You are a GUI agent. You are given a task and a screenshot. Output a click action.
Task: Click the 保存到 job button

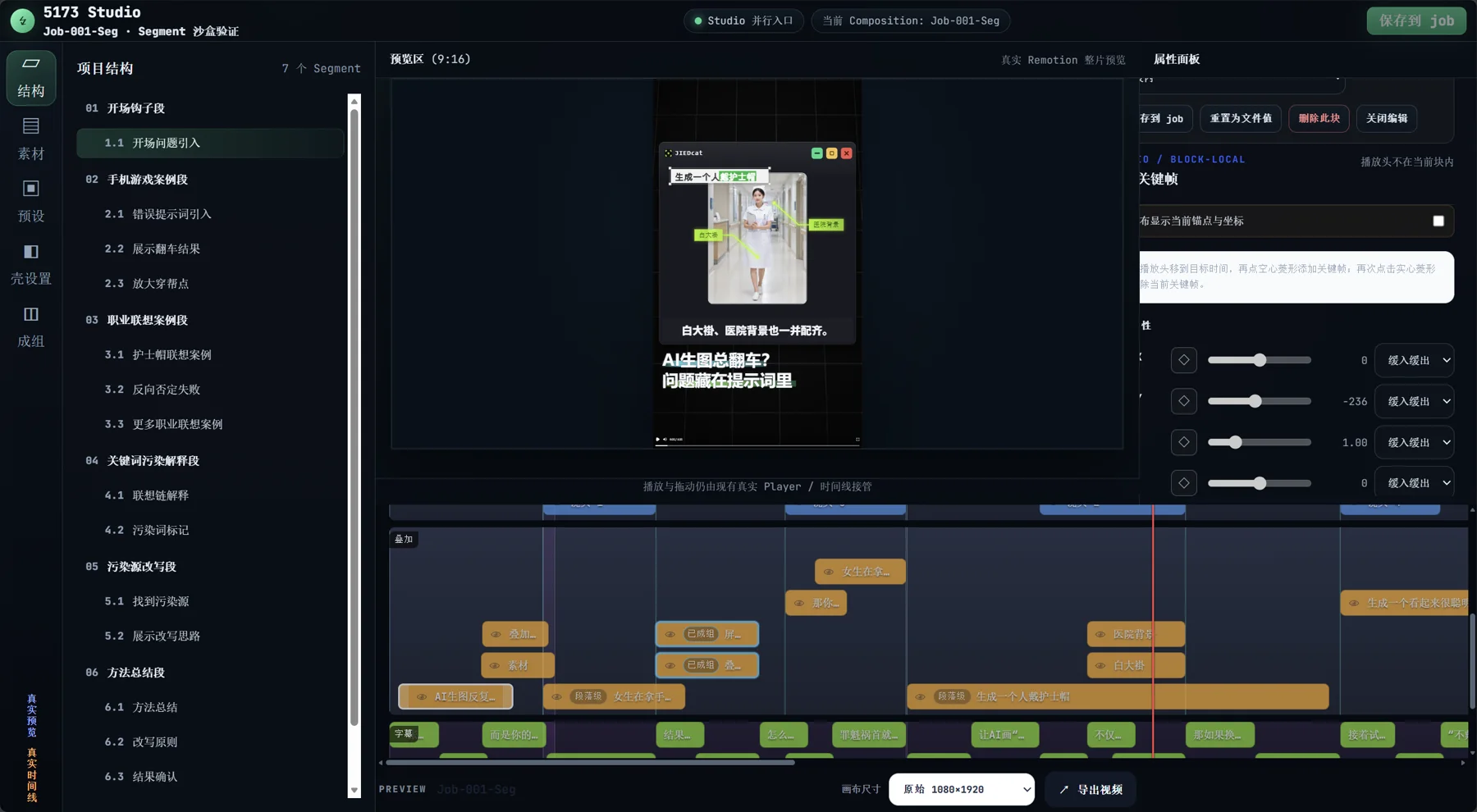1416,21
